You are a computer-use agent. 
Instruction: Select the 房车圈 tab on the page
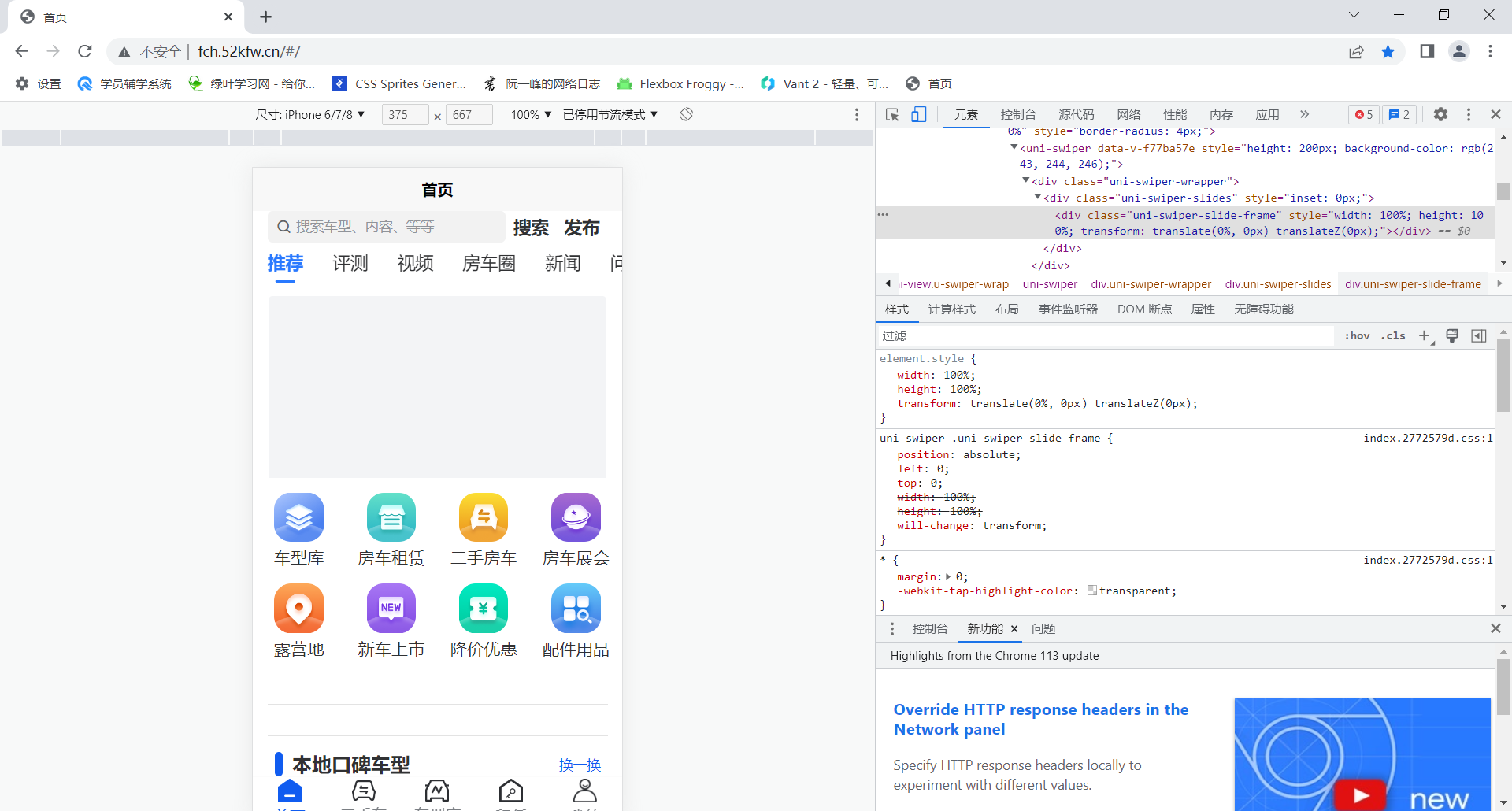(x=489, y=263)
